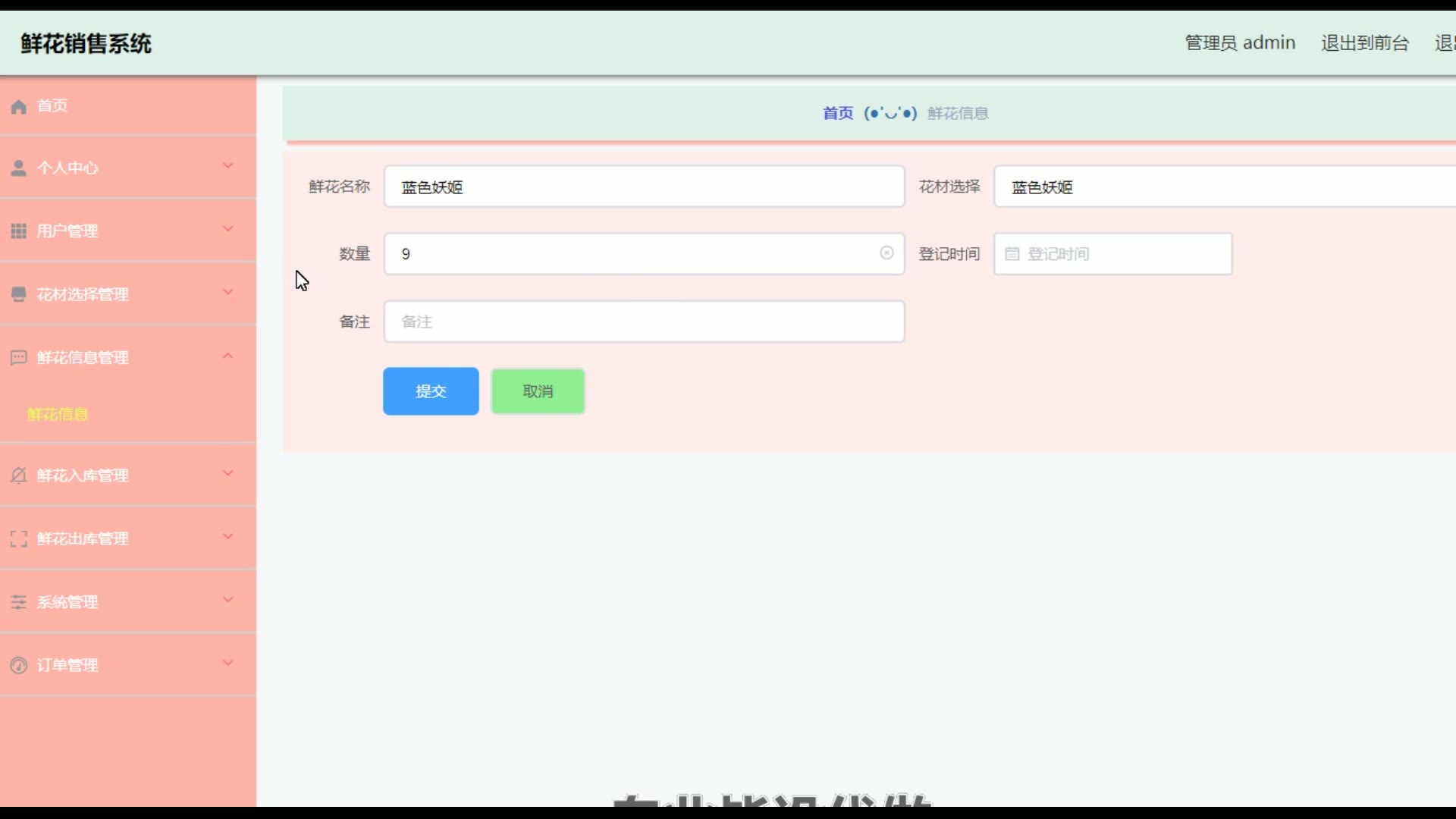This screenshot has width=1456, height=819.
Task: Collapse the 鲜花信息管理 chevron
Action: coord(227,356)
